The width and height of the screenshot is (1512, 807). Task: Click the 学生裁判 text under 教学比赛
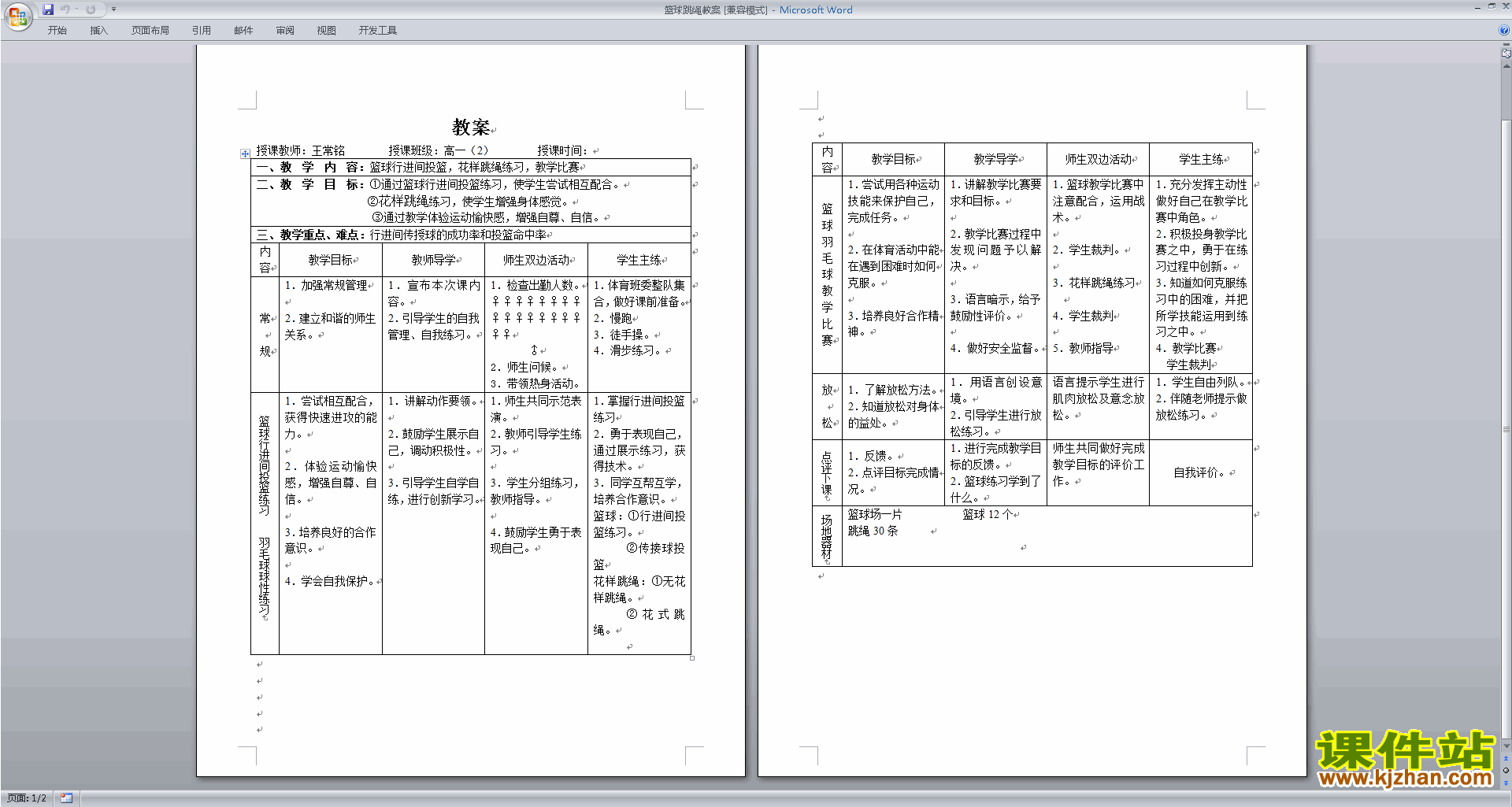1188,365
